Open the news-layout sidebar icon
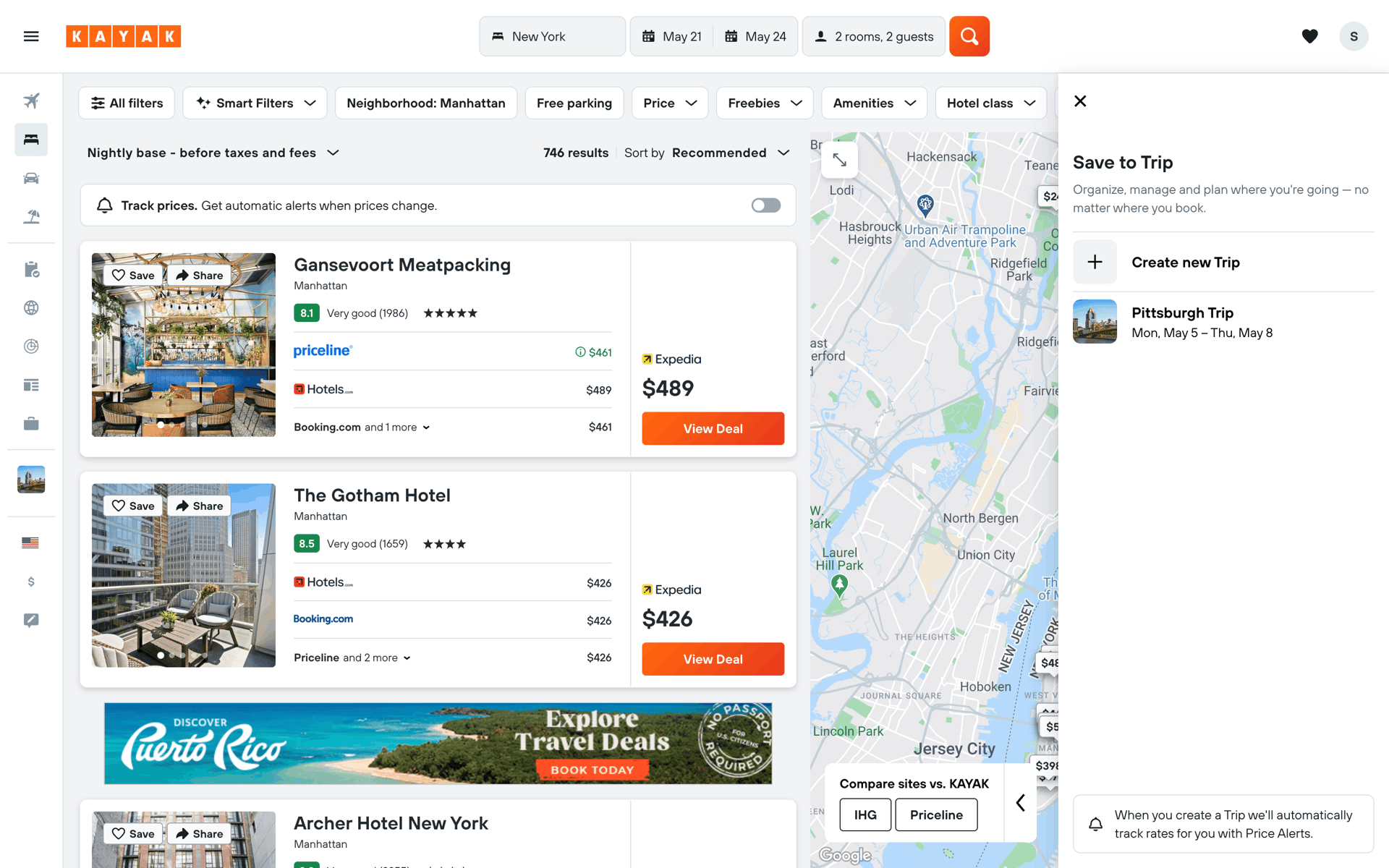Image resolution: width=1389 pixels, height=868 pixels. click(x=31, y=385)
